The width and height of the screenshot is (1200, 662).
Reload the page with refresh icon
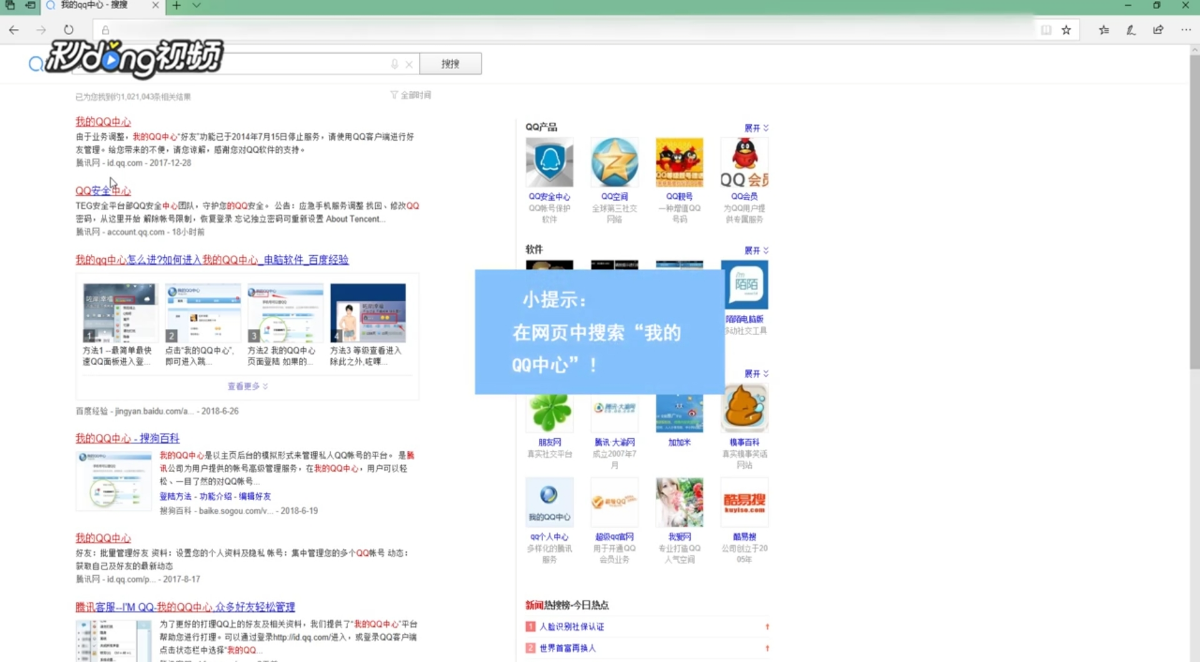68,30
